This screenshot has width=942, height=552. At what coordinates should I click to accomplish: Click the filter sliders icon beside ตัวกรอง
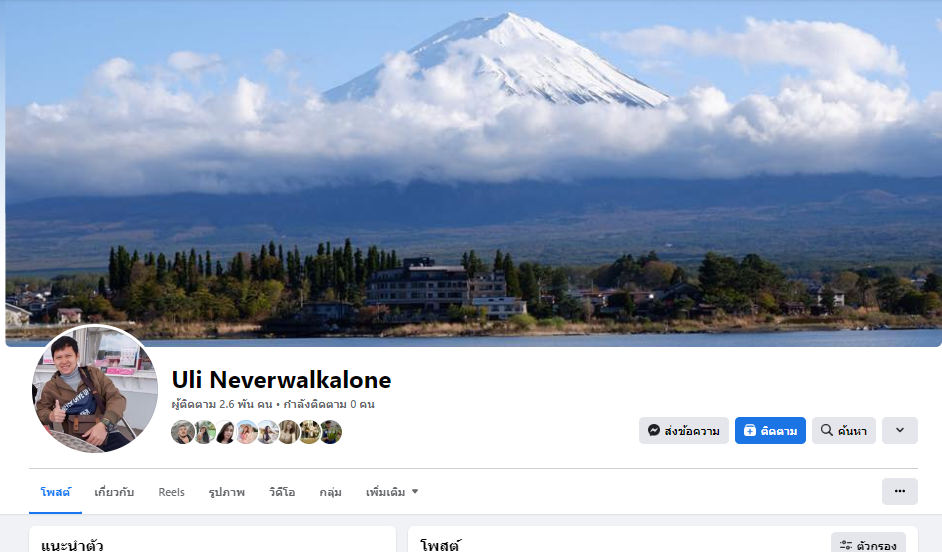[846, 545]
